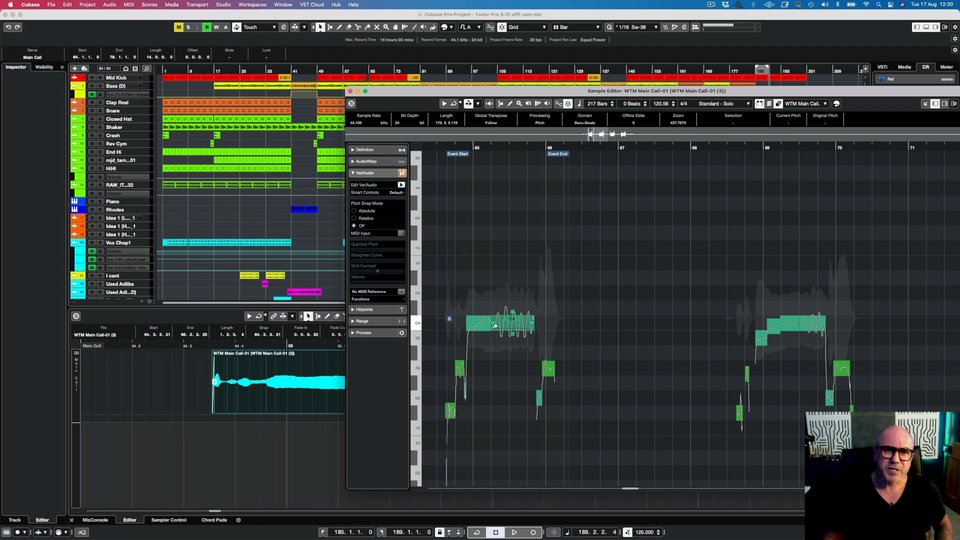This screenshot has width=960, height=540.
Task: Select the Erase tool in main toolbar
Action: click(x=348, y=27)
